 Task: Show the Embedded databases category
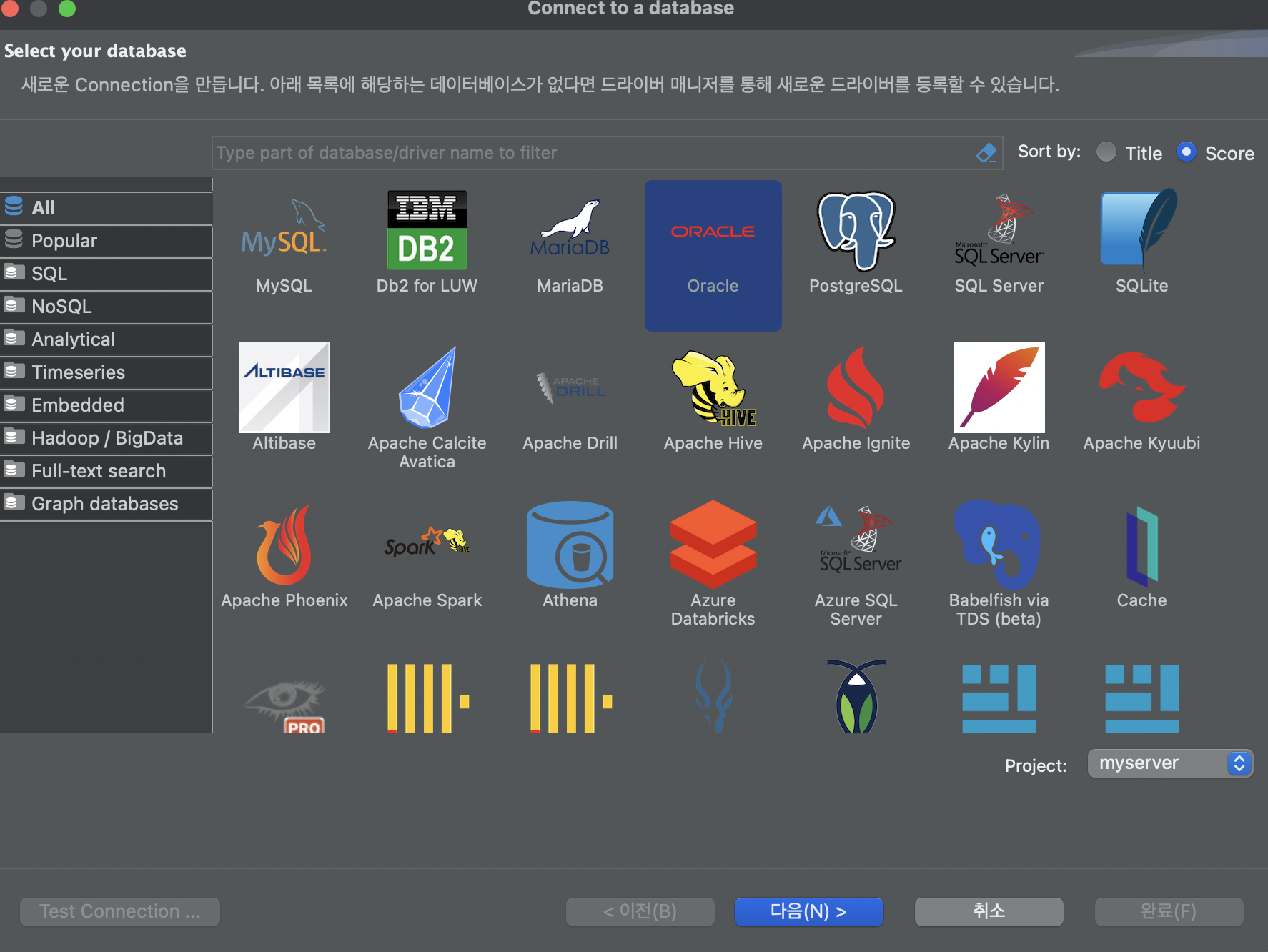[106, 405]
